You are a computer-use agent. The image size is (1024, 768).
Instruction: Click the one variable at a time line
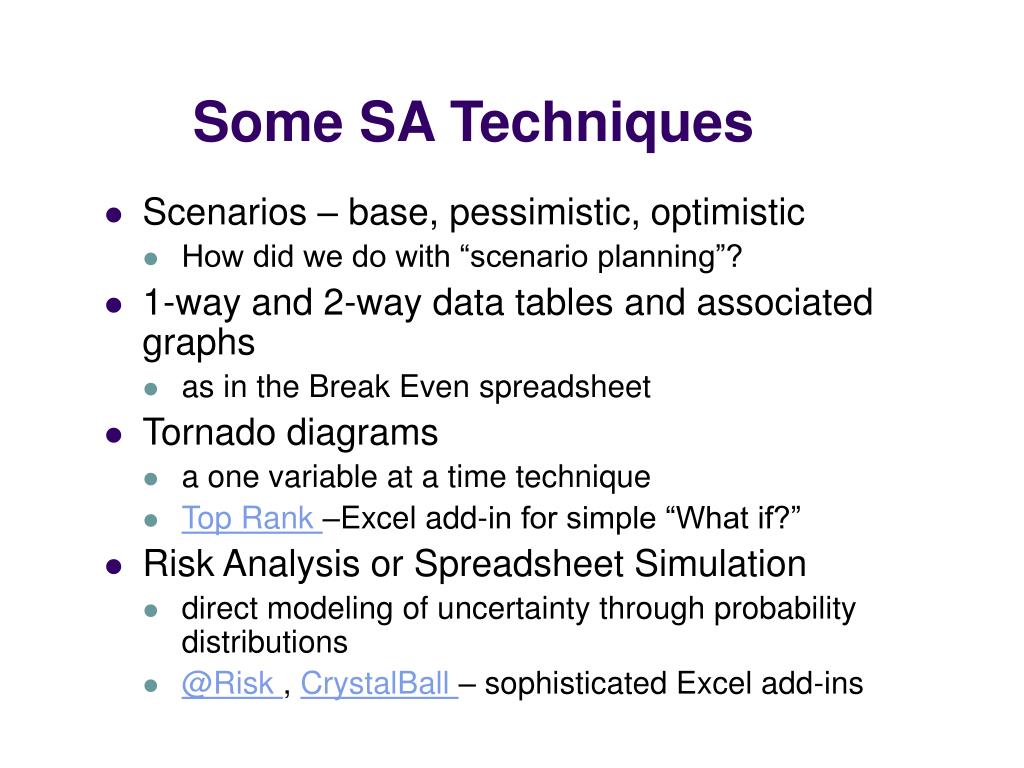point(416,477)
